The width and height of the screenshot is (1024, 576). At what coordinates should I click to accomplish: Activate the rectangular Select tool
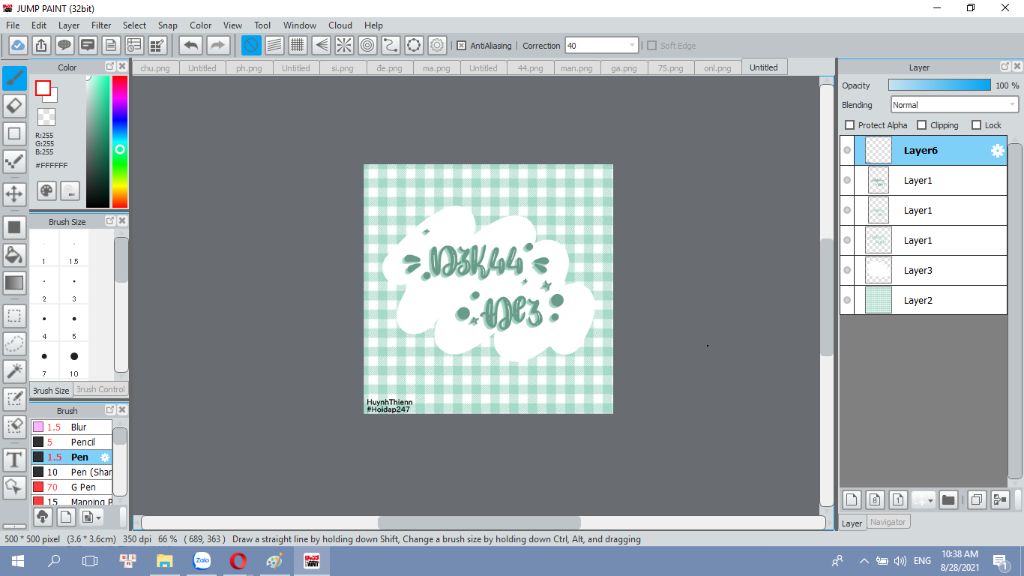click(x=14, y=316)
